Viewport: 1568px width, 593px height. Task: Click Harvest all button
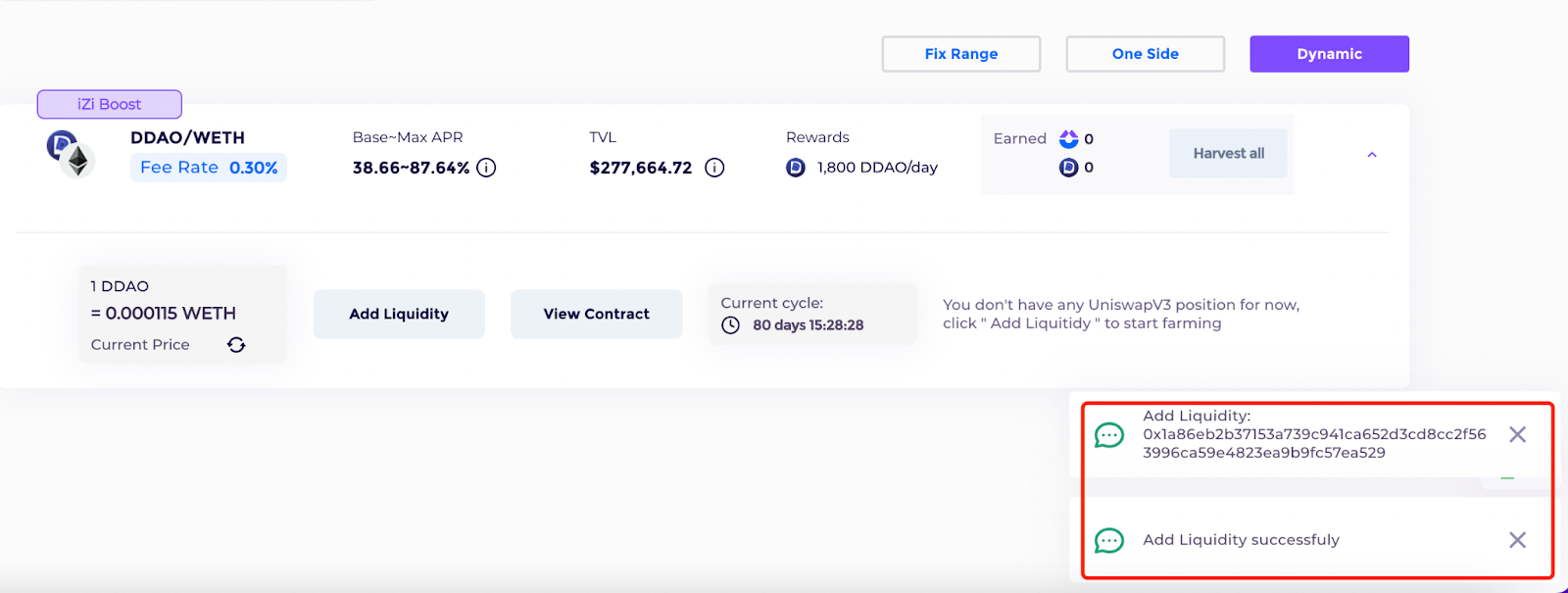(1228, 154)
